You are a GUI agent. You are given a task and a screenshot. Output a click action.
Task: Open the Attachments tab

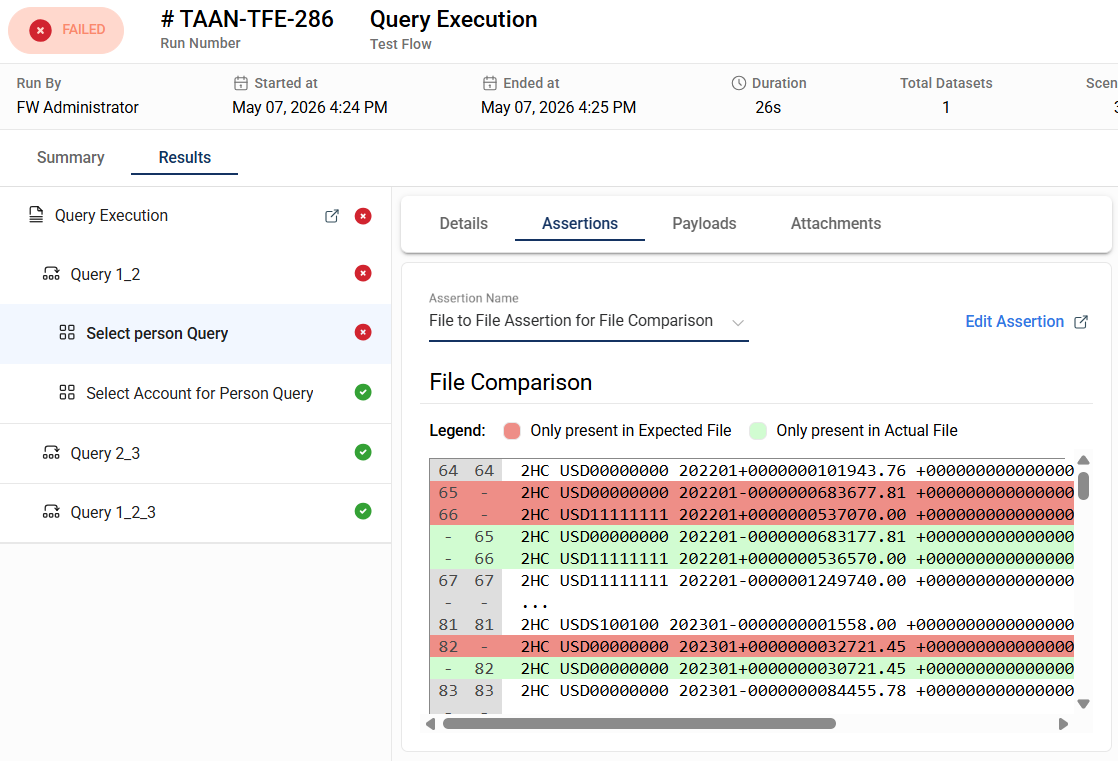point(836,223)
